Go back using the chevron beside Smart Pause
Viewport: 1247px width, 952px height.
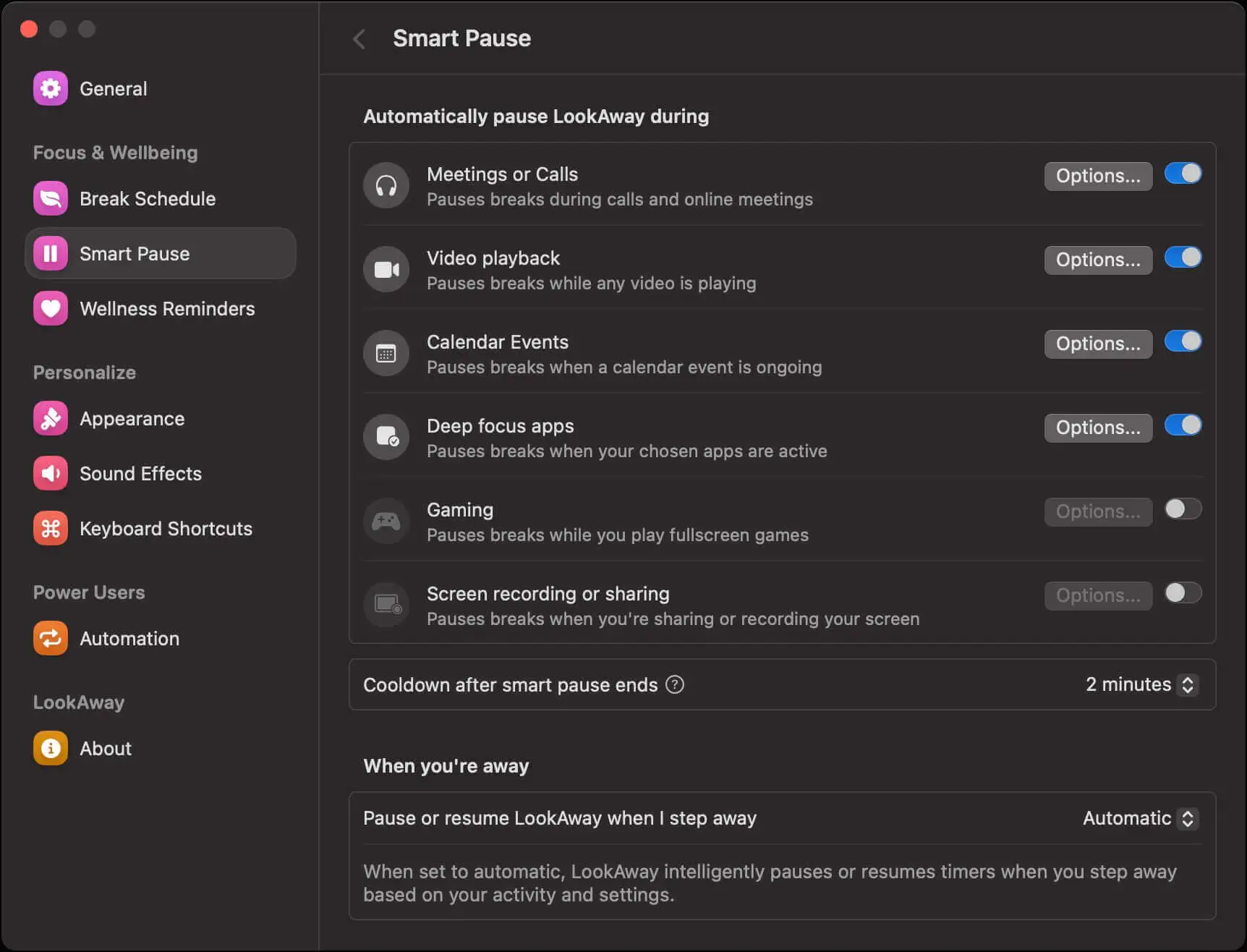tap(359, 39)
